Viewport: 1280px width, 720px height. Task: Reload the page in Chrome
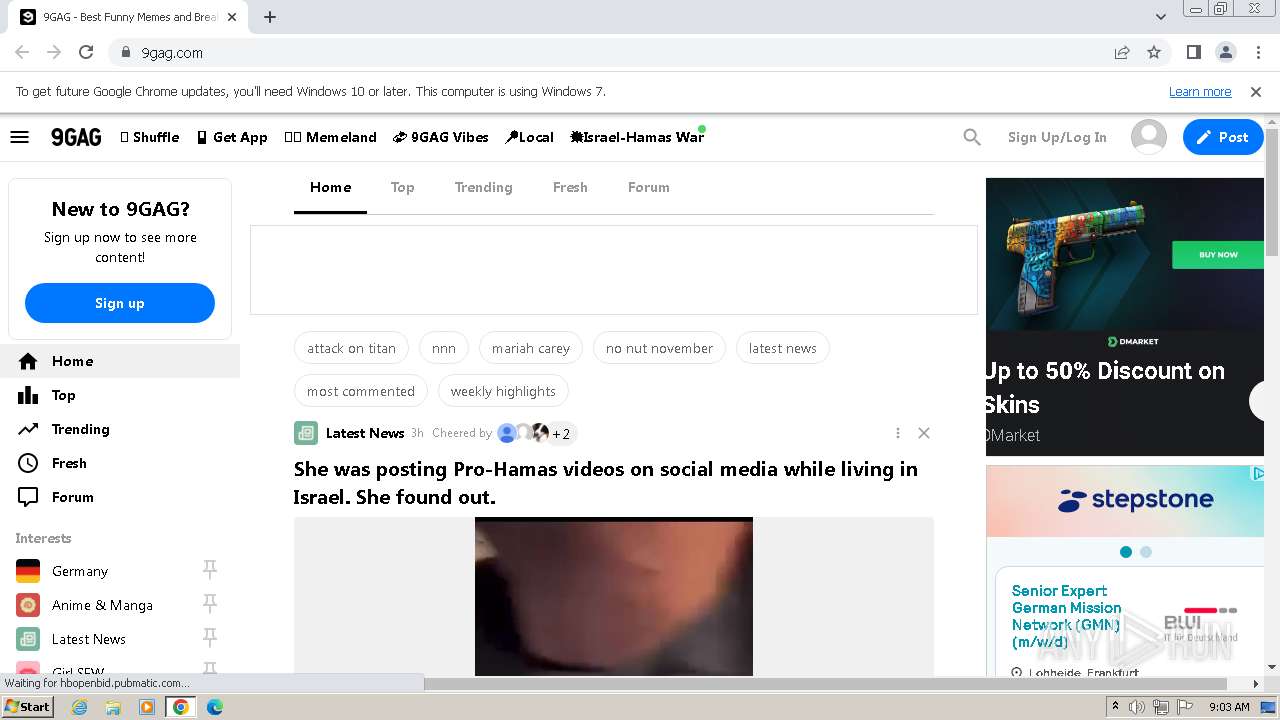86,52
